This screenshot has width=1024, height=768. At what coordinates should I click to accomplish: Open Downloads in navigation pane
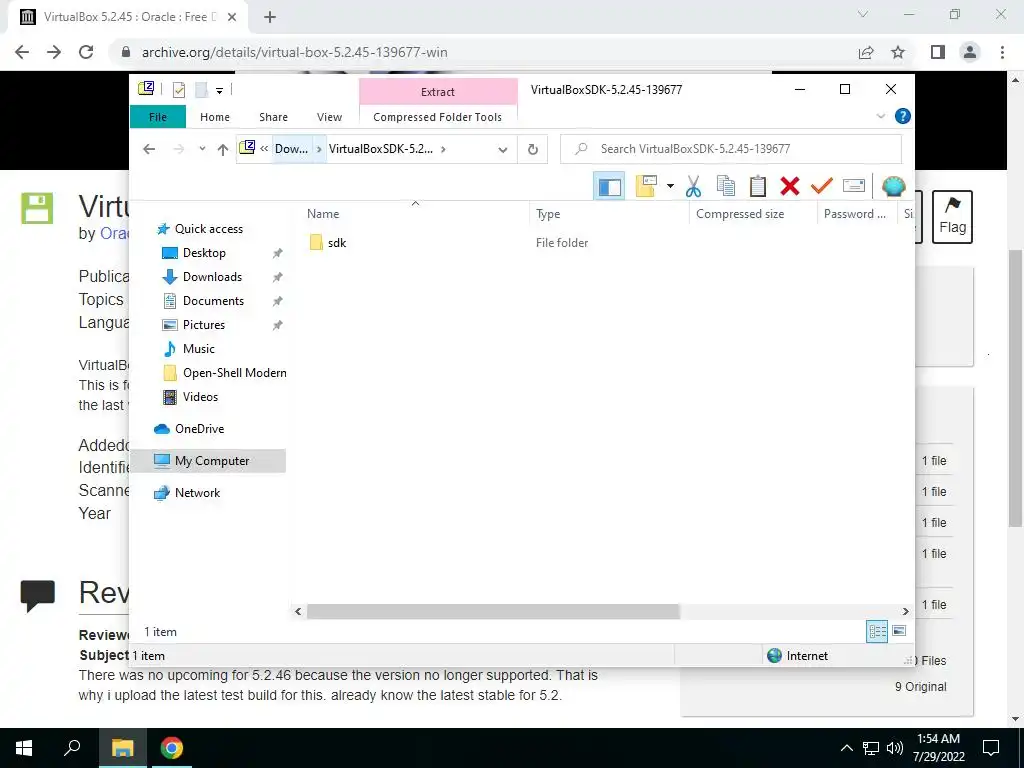pos(212,277)
